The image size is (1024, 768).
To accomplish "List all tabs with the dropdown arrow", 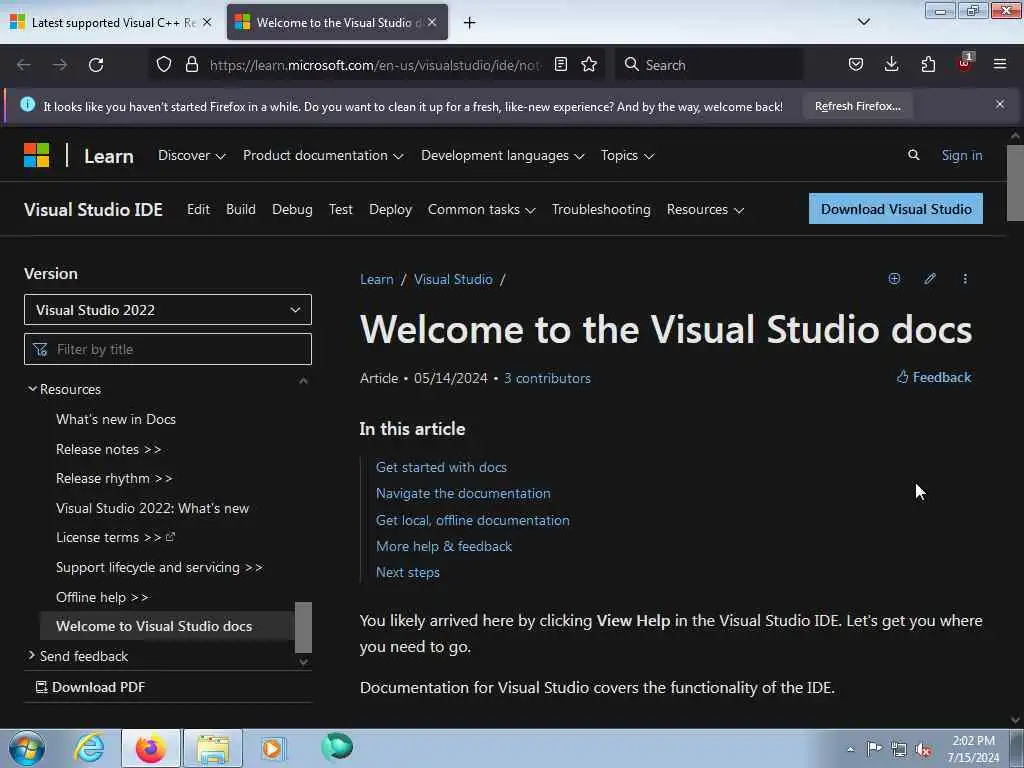I will pos(863,22).
